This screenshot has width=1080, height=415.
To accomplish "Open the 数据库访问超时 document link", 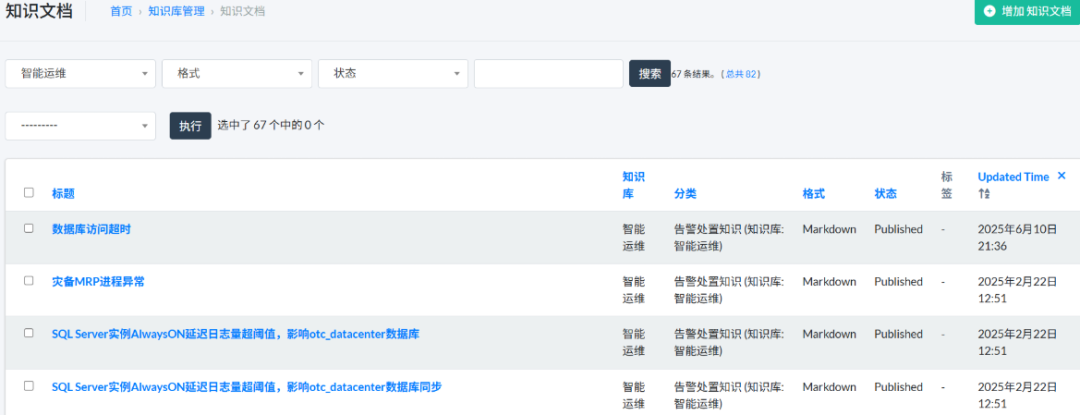I will point(91,229).
